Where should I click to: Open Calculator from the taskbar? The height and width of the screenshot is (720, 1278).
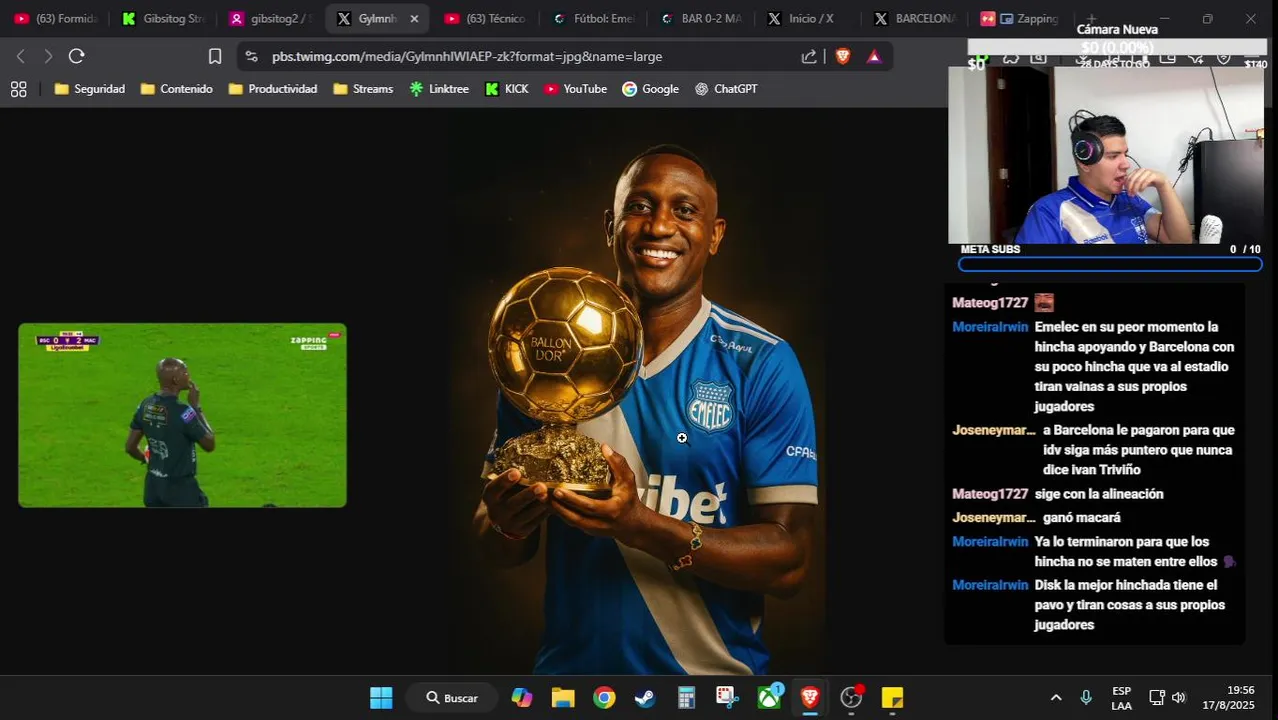[x=686, y=698]
